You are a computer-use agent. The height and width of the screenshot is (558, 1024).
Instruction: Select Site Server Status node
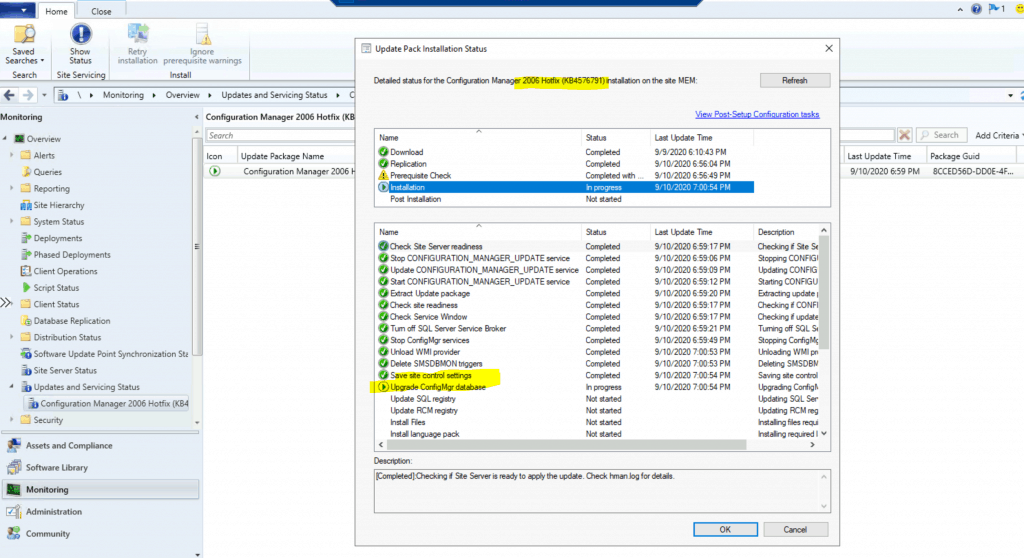coord(65,370)
